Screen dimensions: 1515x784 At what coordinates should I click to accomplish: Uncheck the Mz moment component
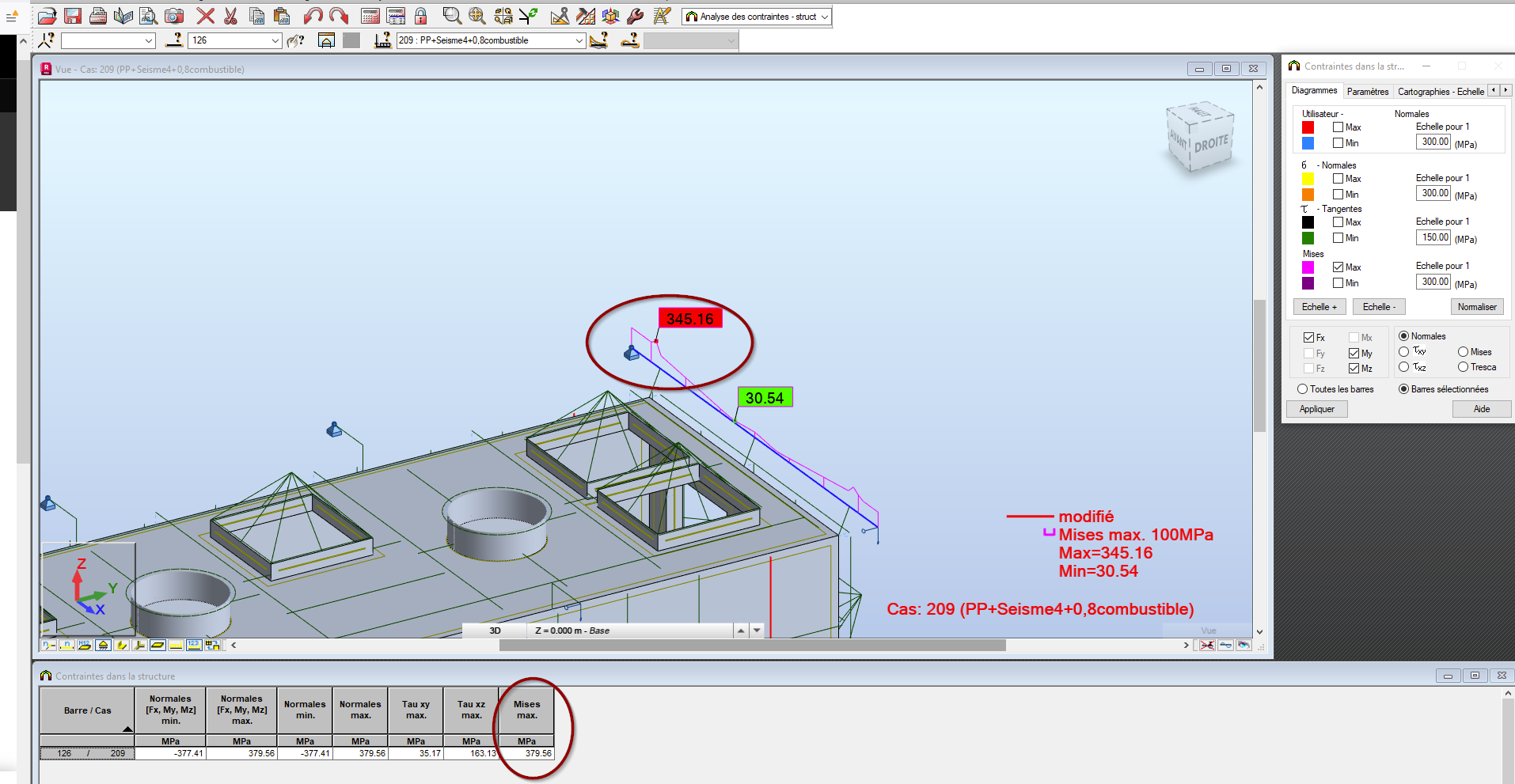click(1354, 369)
